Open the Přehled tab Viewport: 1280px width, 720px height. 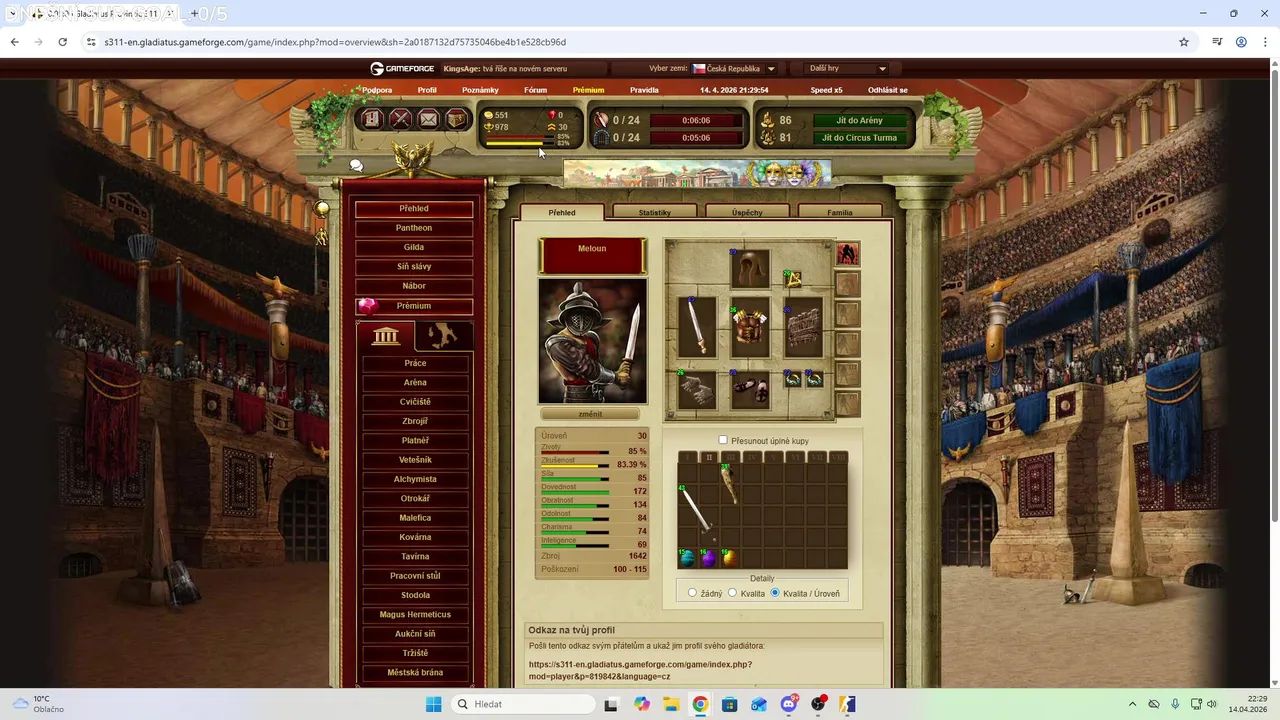(562, 212)
